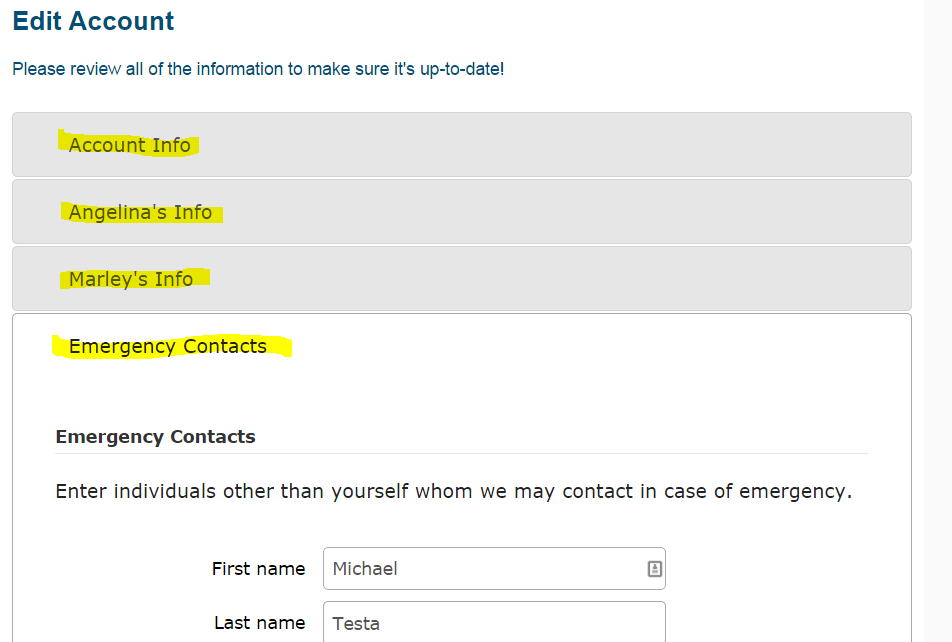
Task: Click the 'Please review all of the information' notice
Action: point(258,70)
